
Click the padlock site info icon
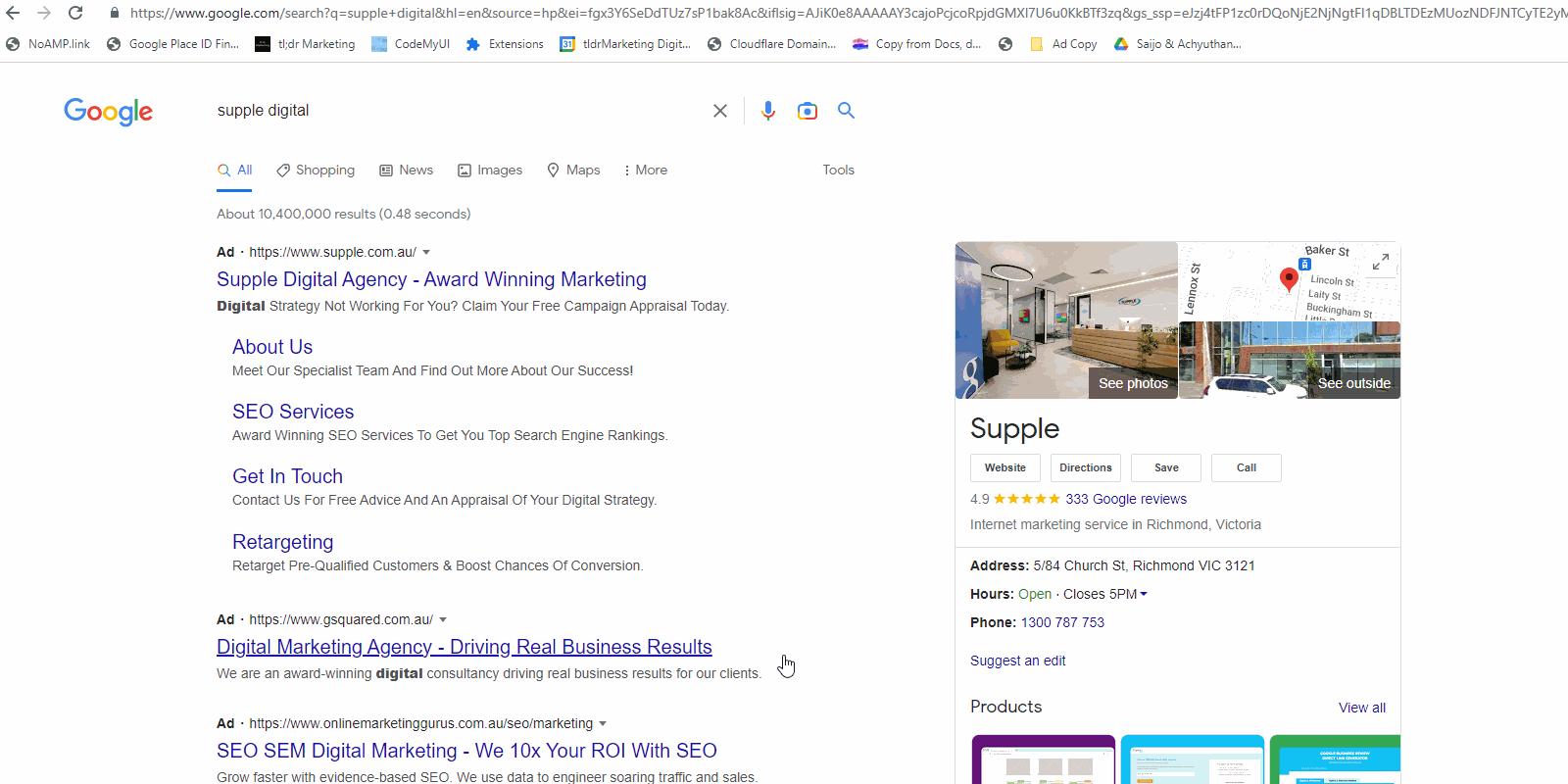tap(115, 13)
